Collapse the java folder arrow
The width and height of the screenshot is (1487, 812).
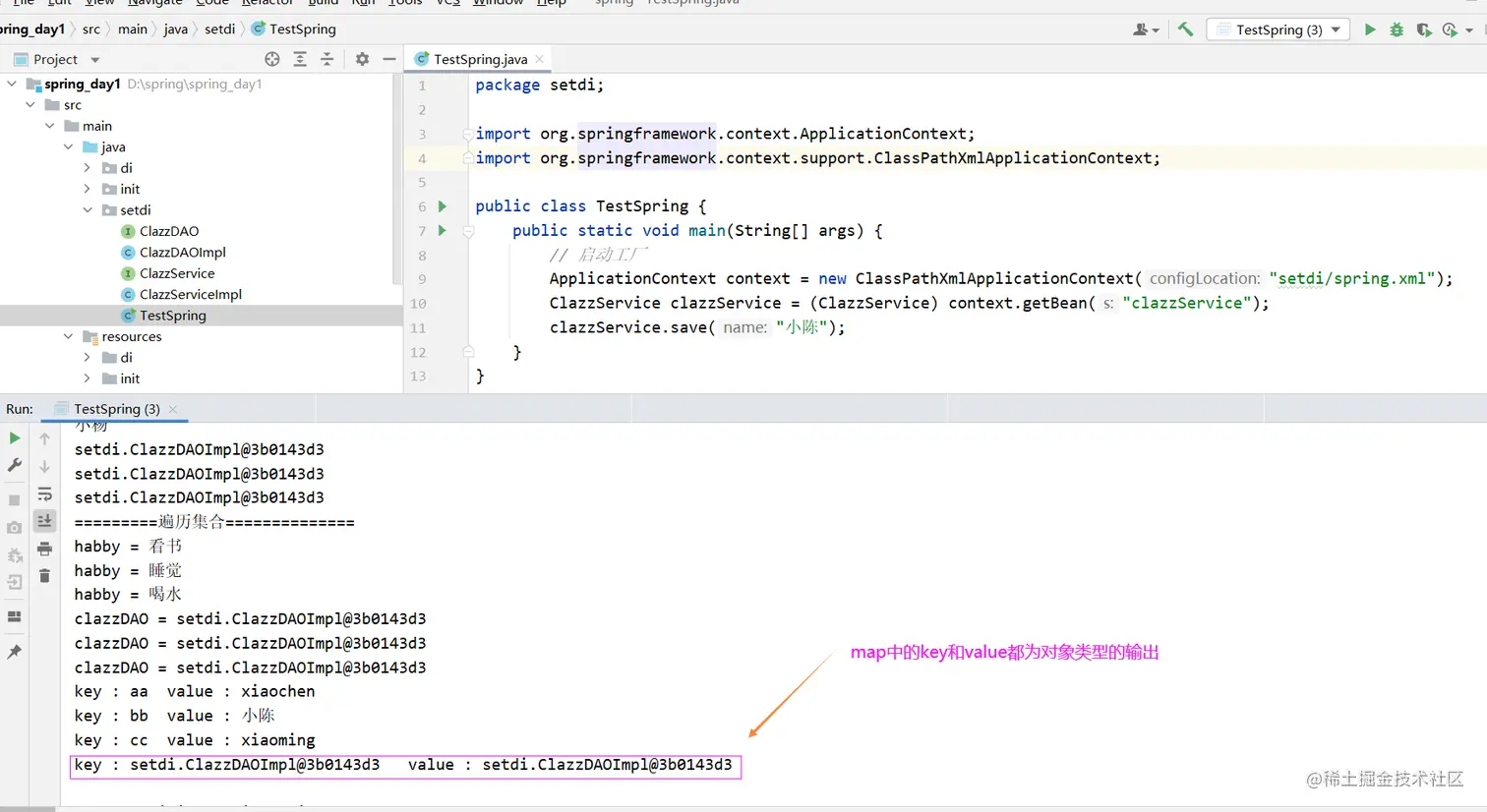point(68,146)
